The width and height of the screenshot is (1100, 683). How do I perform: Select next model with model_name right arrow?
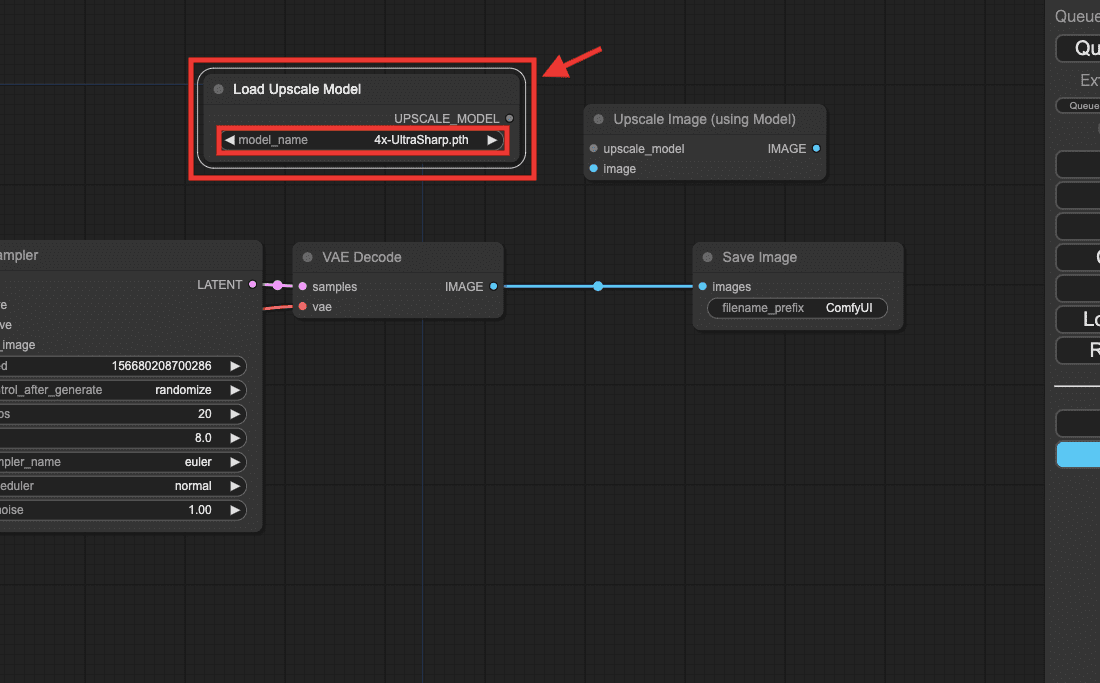tap(492, 140)
